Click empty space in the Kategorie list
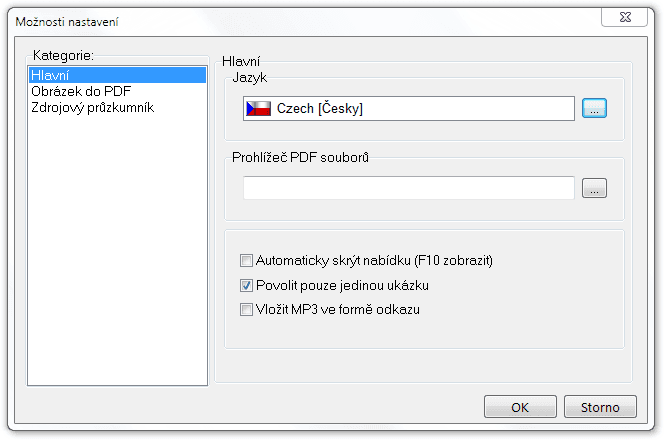The height and width of the screenshot is (440, 664). (117, 250)
